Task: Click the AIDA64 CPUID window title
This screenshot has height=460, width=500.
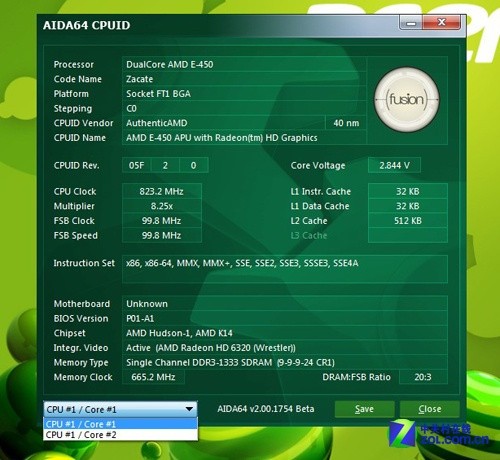Action: pos(87,25)
